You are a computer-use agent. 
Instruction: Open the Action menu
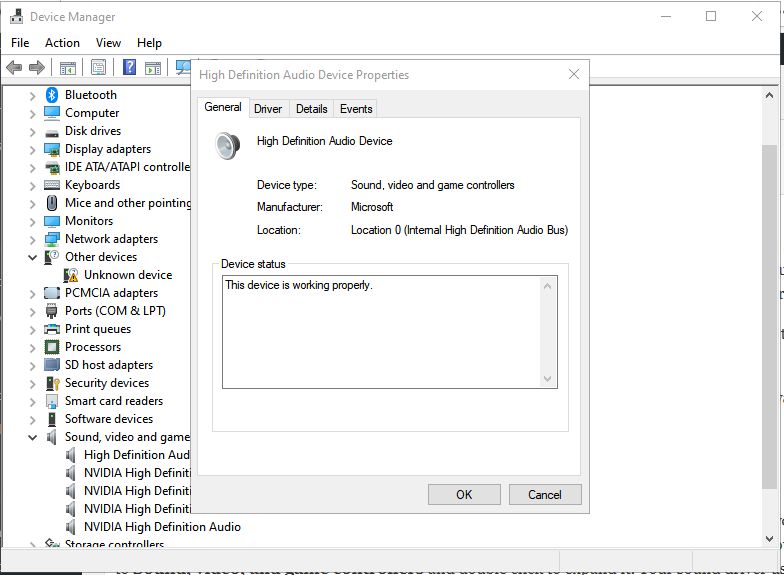click(62, 43)
